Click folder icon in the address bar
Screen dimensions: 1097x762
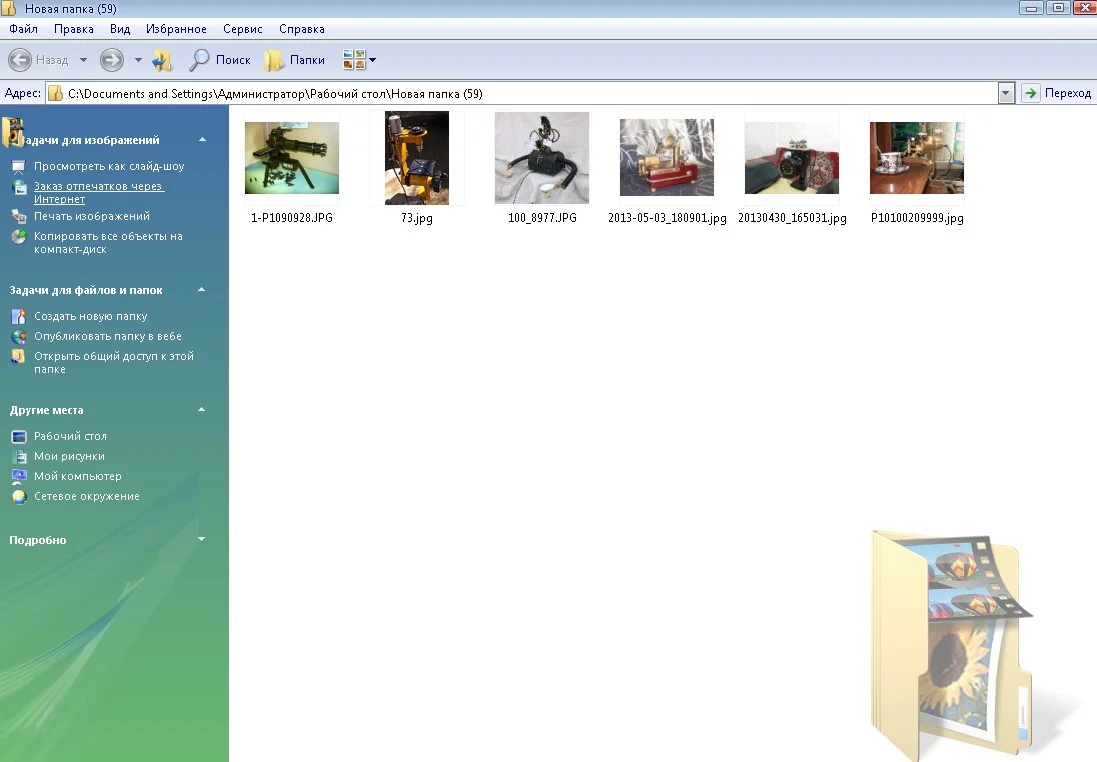pyautogui.click(x=56, y=93)
